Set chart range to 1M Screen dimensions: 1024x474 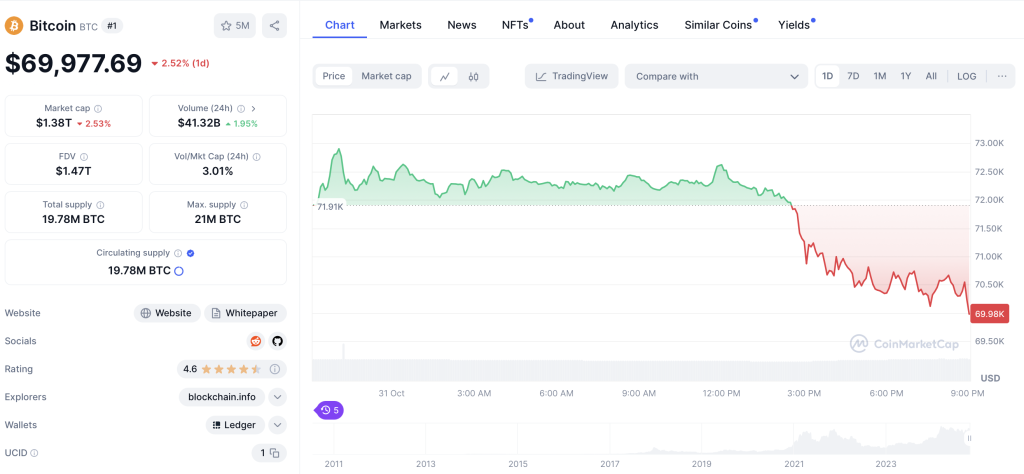pyautogui.click(x=880, y=76)
